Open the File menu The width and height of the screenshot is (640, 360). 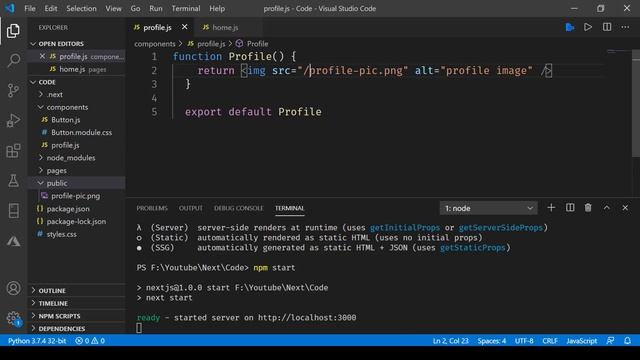30,8
